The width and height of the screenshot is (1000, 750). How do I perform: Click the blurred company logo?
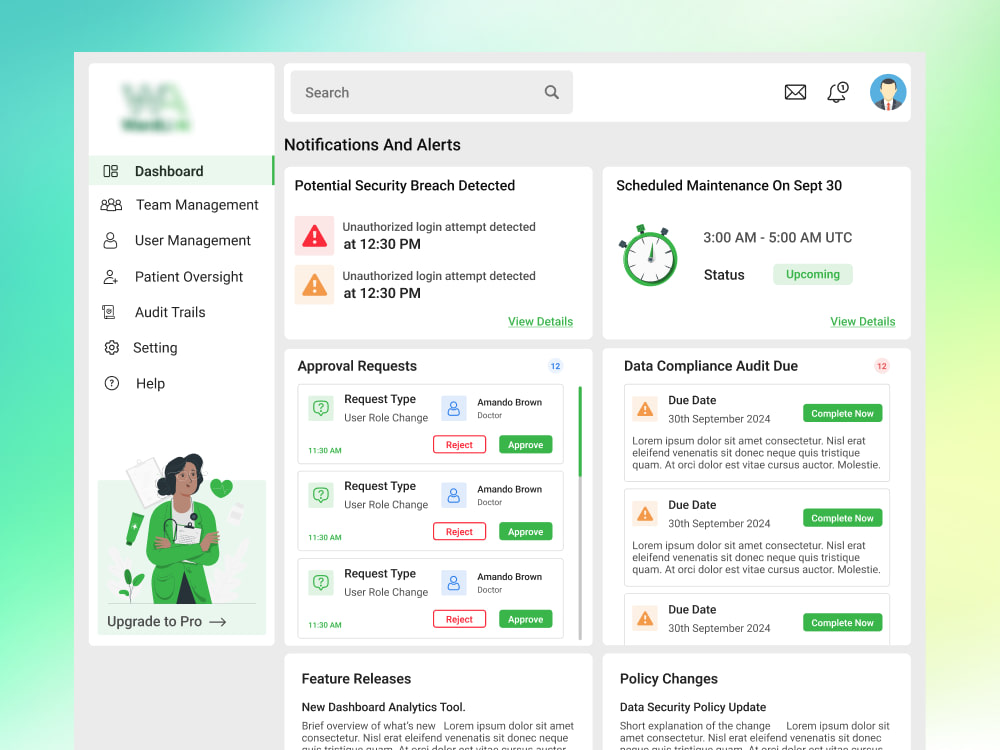point(156,107)
